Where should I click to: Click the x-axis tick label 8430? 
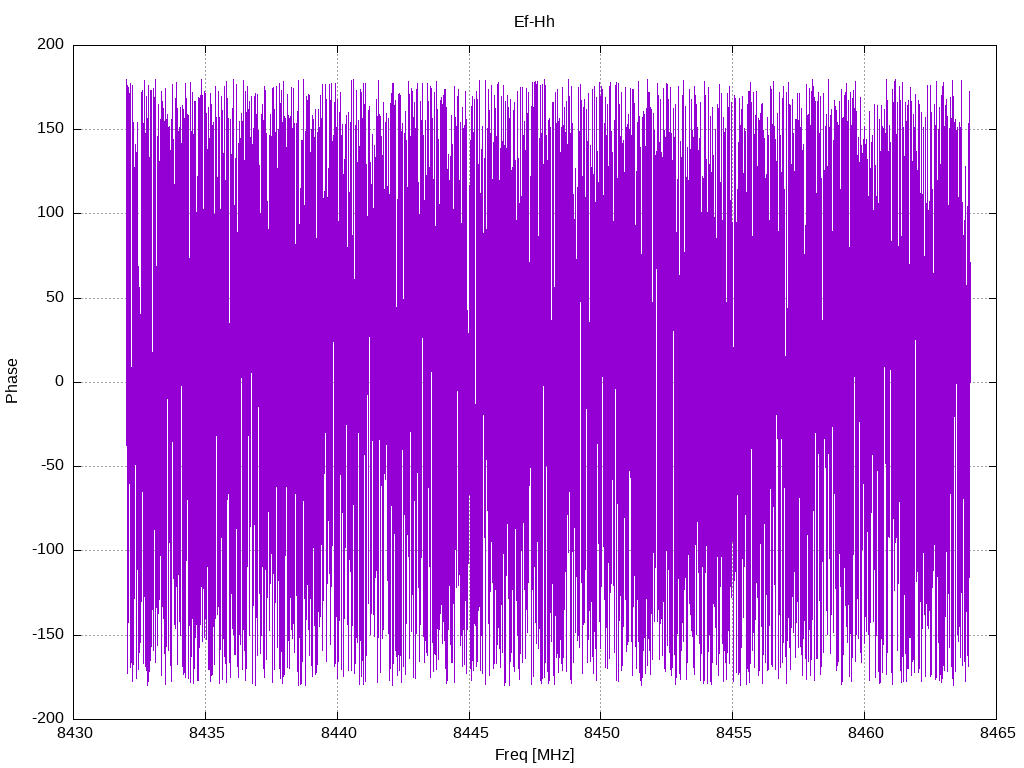(x=75, y=733)
